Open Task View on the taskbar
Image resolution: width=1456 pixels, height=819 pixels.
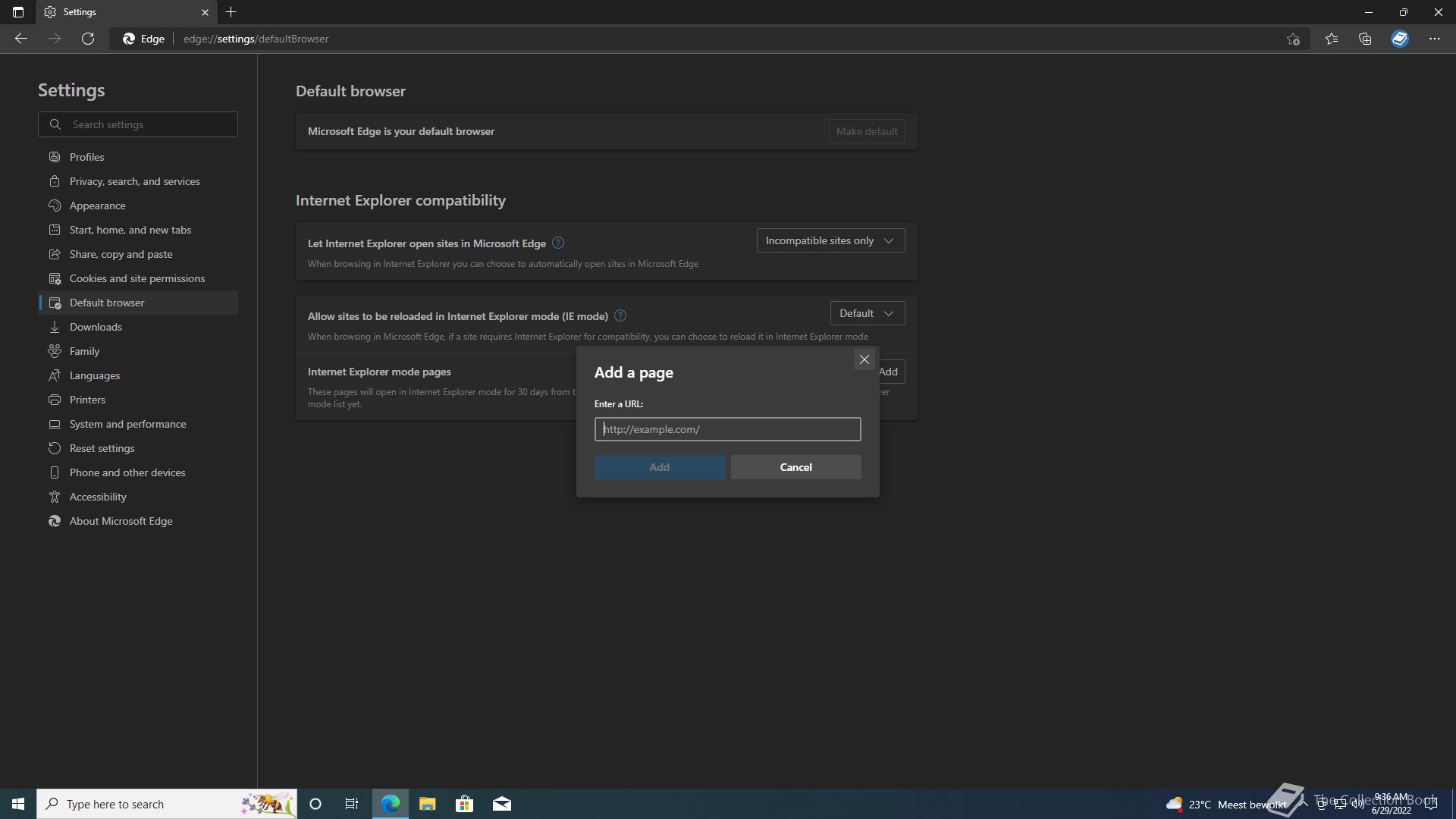pyautogui.click(x=352, y=804)
